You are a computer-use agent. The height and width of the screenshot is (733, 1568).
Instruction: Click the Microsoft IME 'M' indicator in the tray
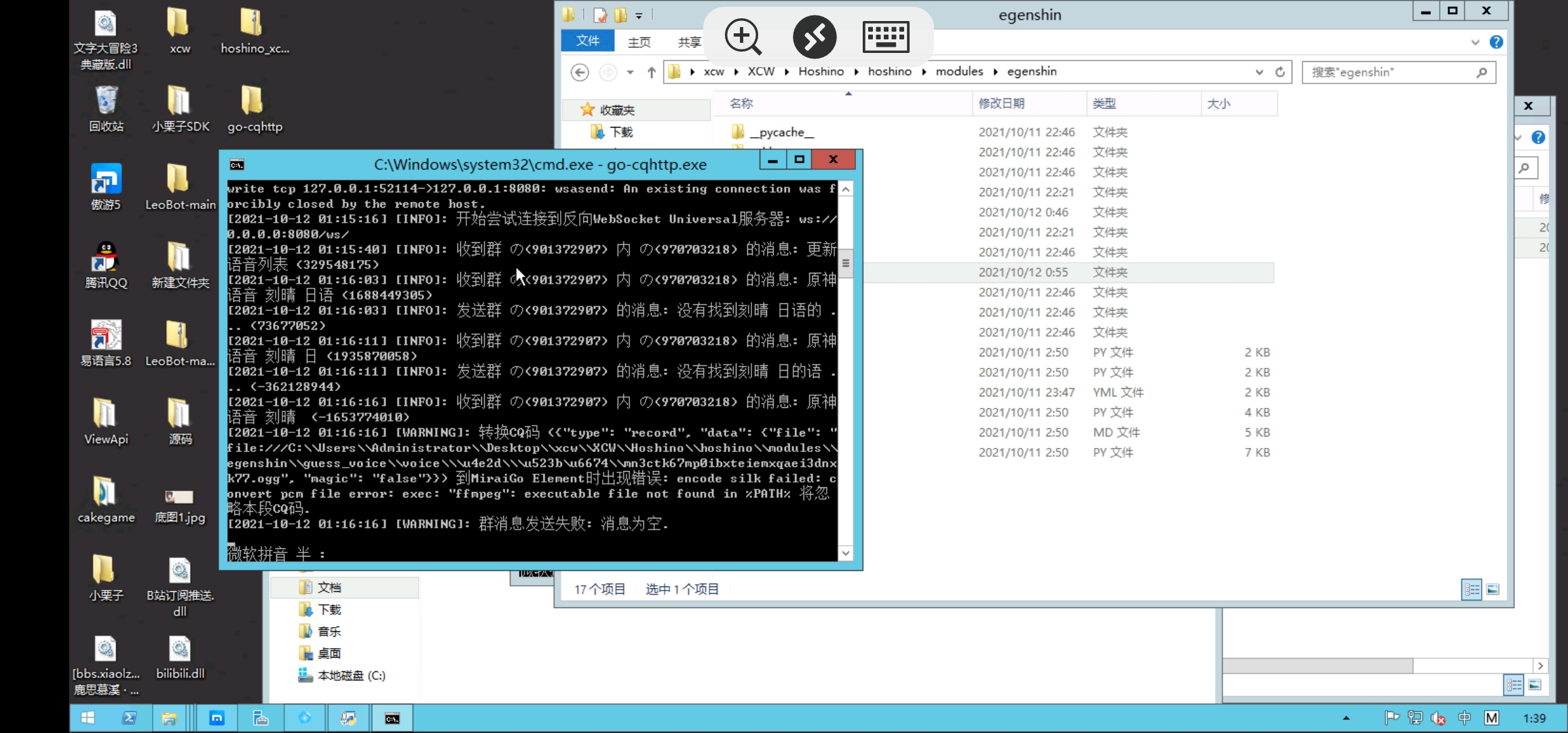[1491, 717]
